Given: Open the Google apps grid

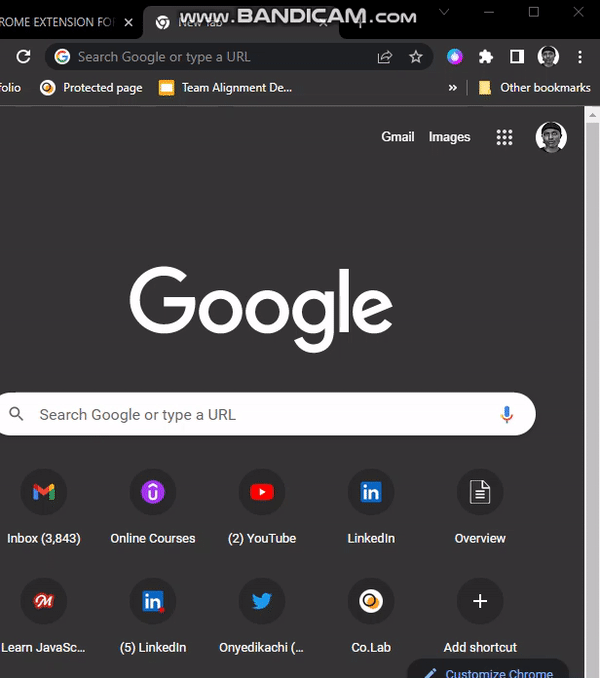Looking at the screenshot, I should point(504,137).
